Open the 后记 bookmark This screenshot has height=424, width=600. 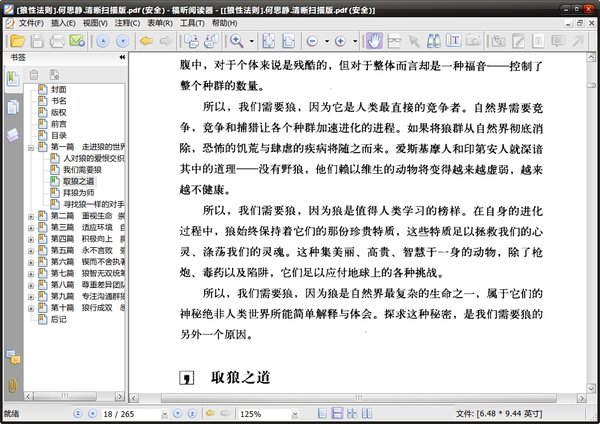[x=59, y=319]
